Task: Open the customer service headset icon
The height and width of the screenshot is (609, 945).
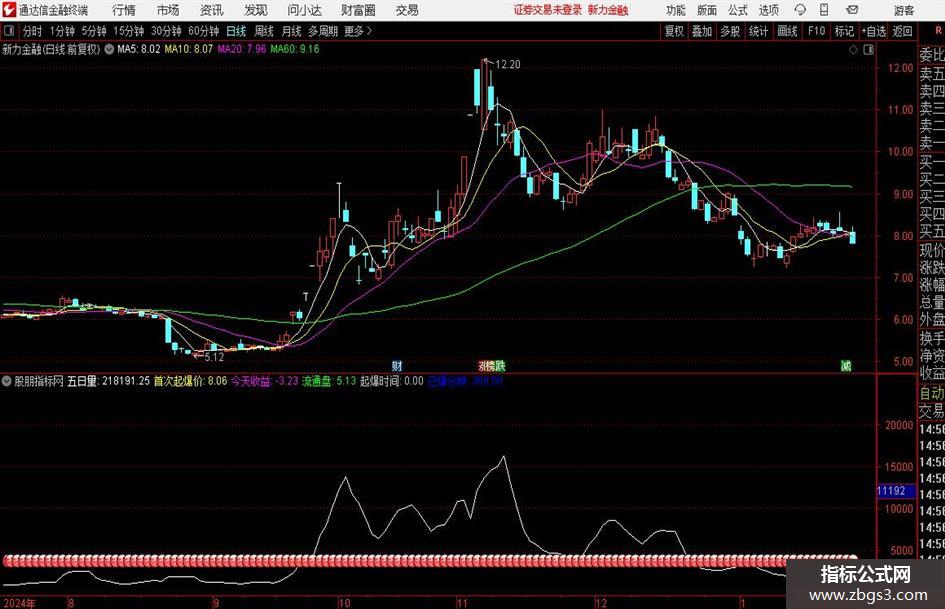Action: pos(800,10)
